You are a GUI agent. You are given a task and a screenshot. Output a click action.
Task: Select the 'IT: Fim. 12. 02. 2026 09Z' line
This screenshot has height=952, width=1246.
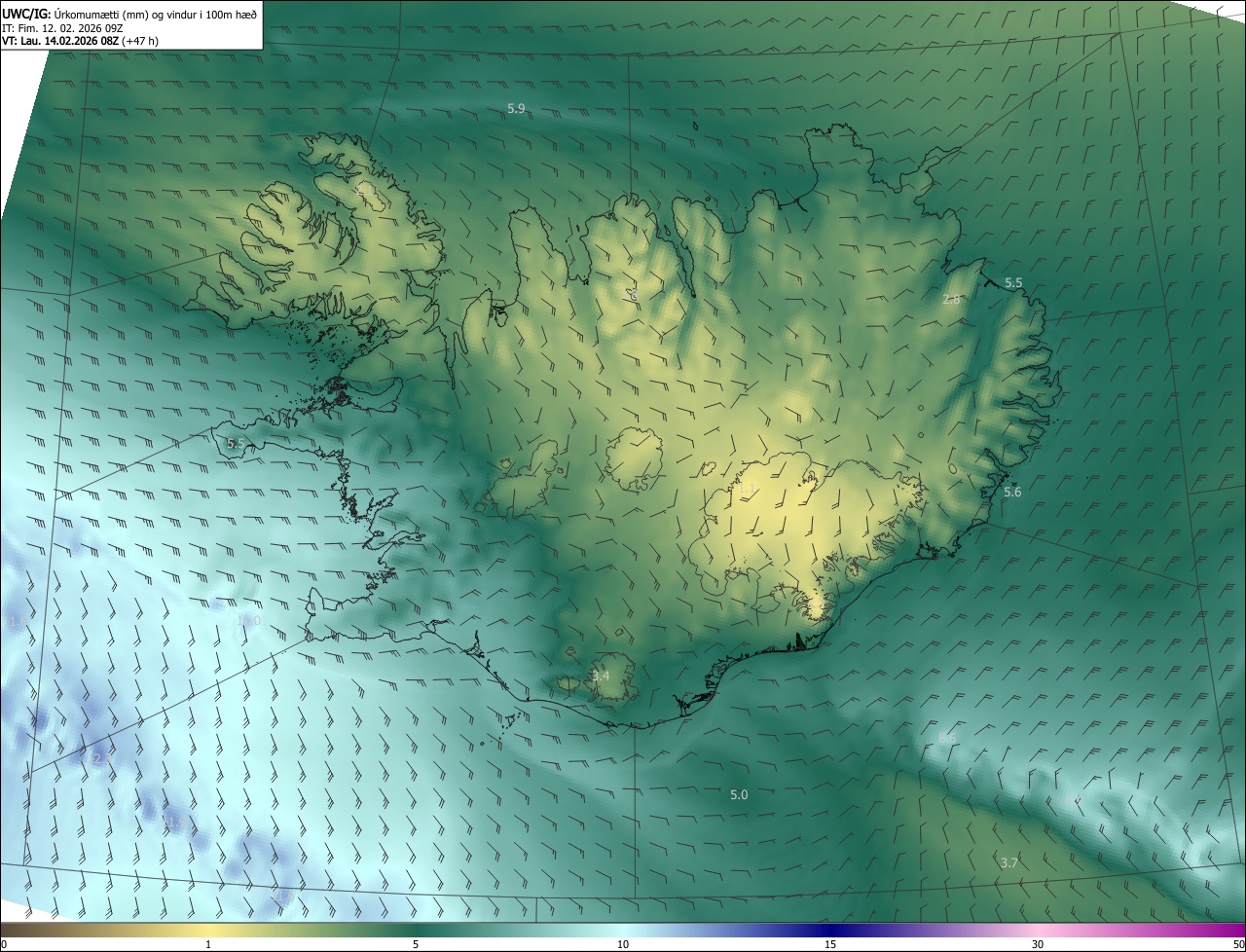pos(61,27)
